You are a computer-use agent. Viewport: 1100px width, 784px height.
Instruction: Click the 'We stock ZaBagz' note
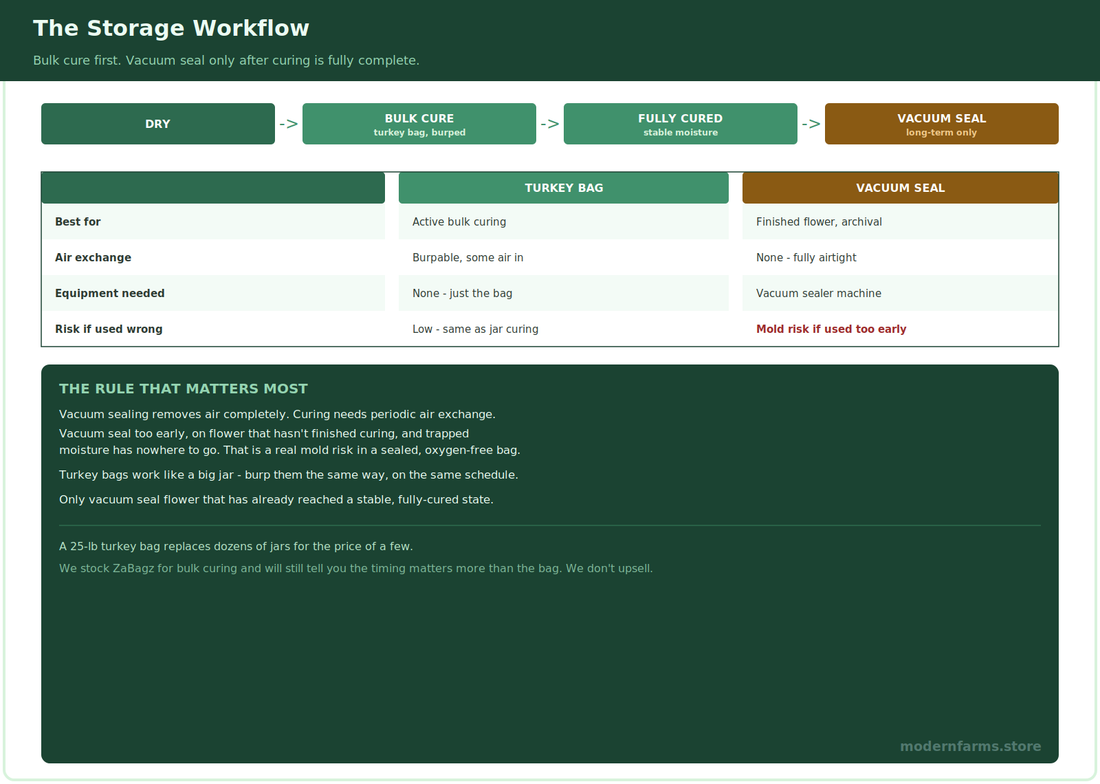coord(356,568)
